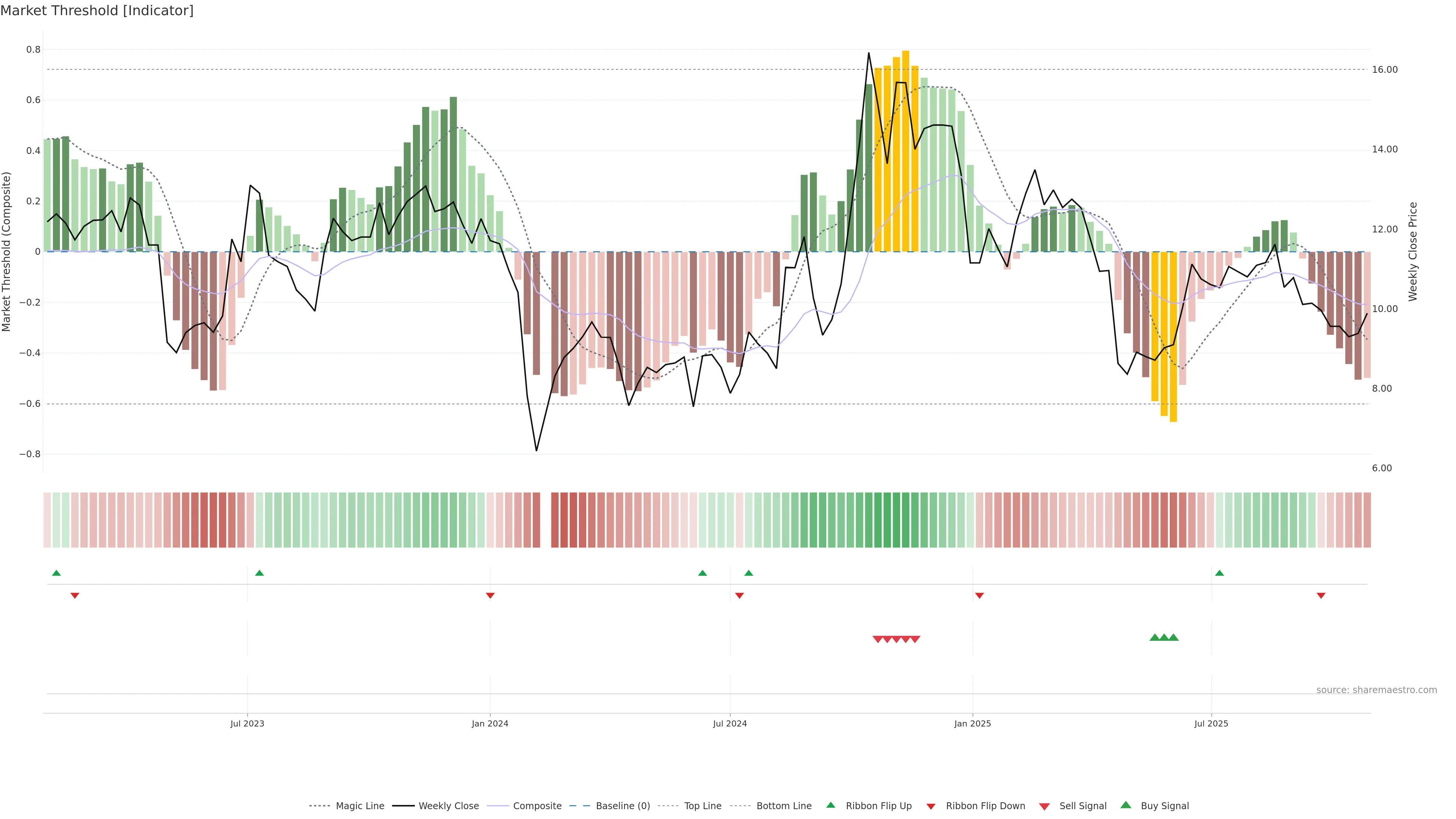This screenshot has height=819, width=1456.
Task: Click first green flip-up marker on chart
Action: tap(56, 573)
